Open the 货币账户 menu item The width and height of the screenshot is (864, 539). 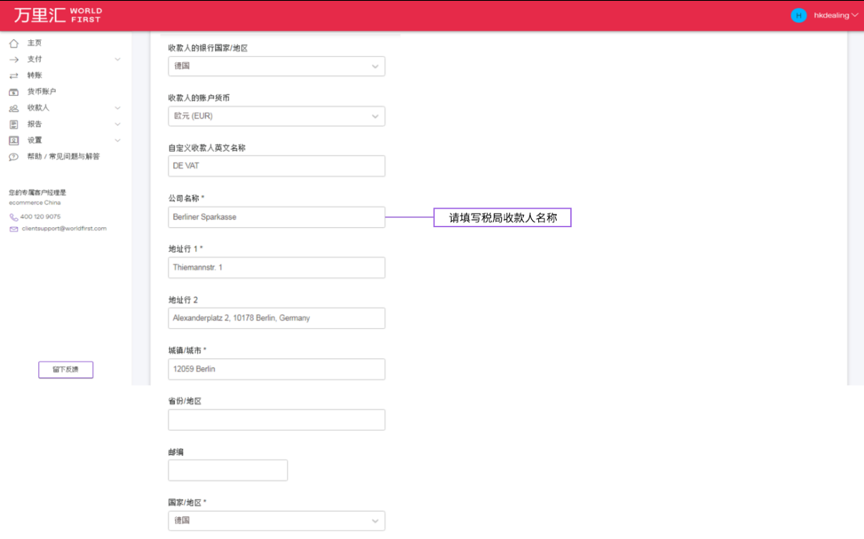[x=41, y=91]
